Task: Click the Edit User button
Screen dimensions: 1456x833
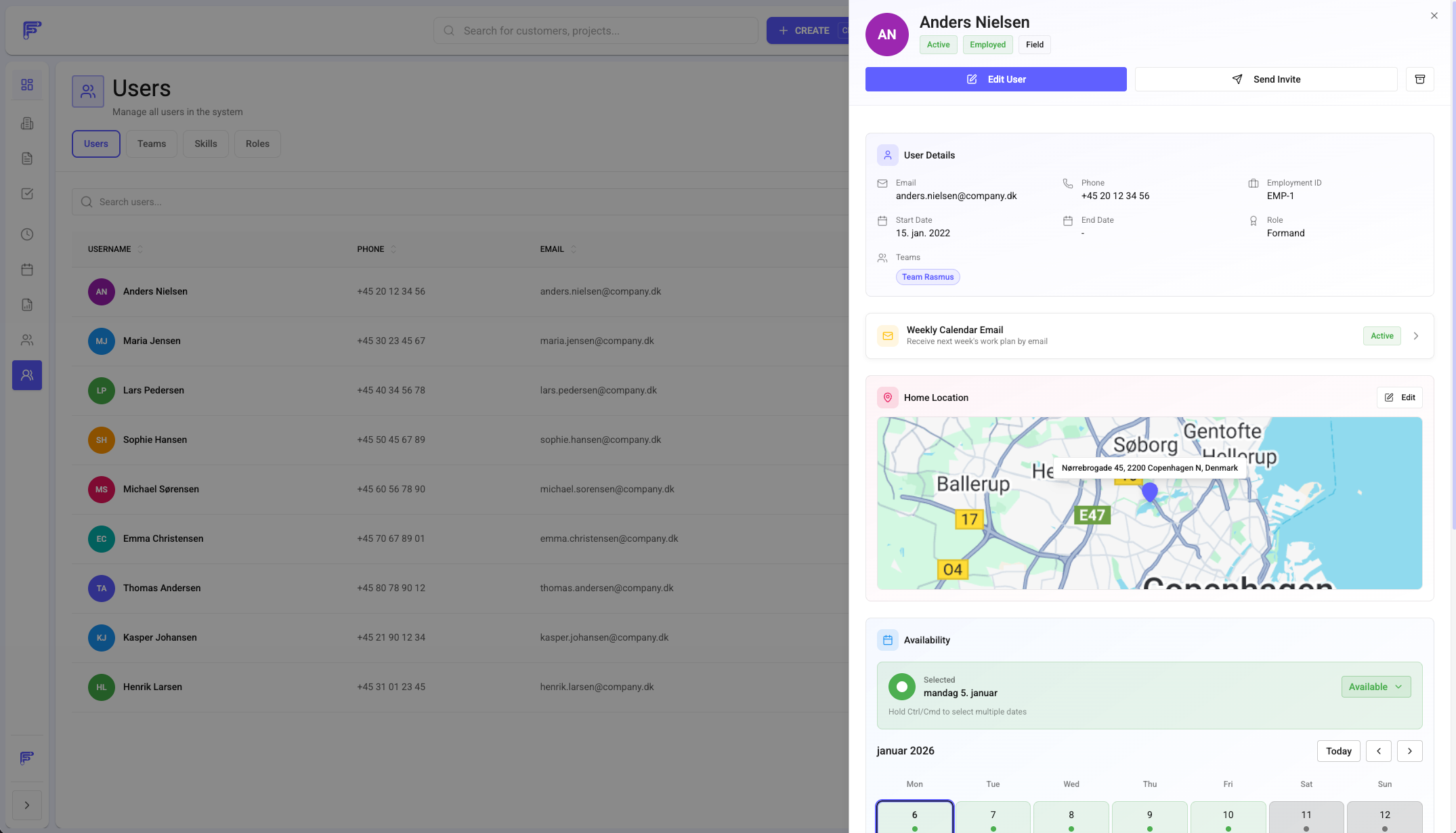Action: pos(995,79)
